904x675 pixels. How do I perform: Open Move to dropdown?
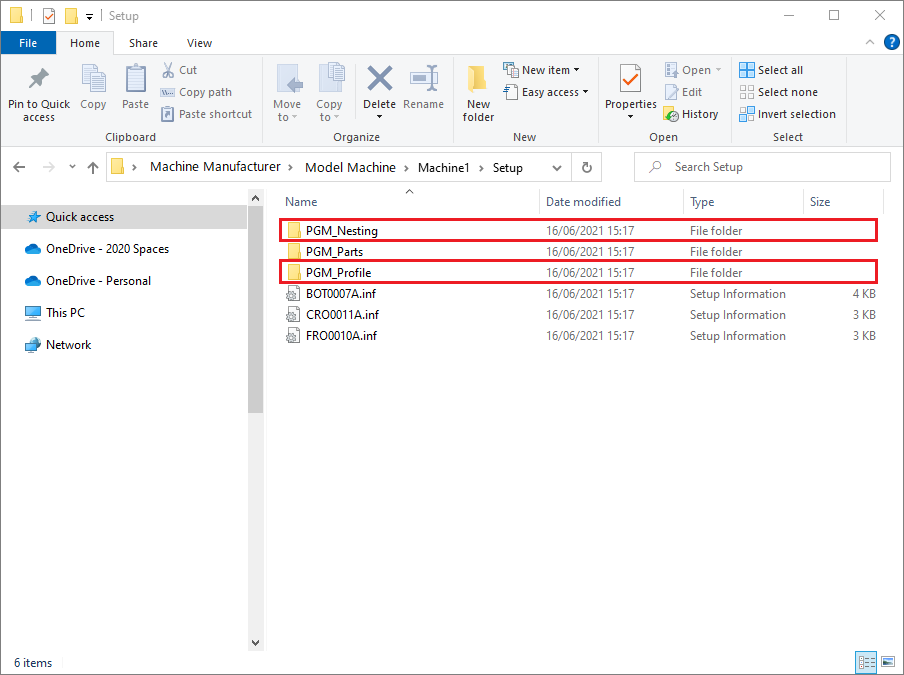[287, 93]
